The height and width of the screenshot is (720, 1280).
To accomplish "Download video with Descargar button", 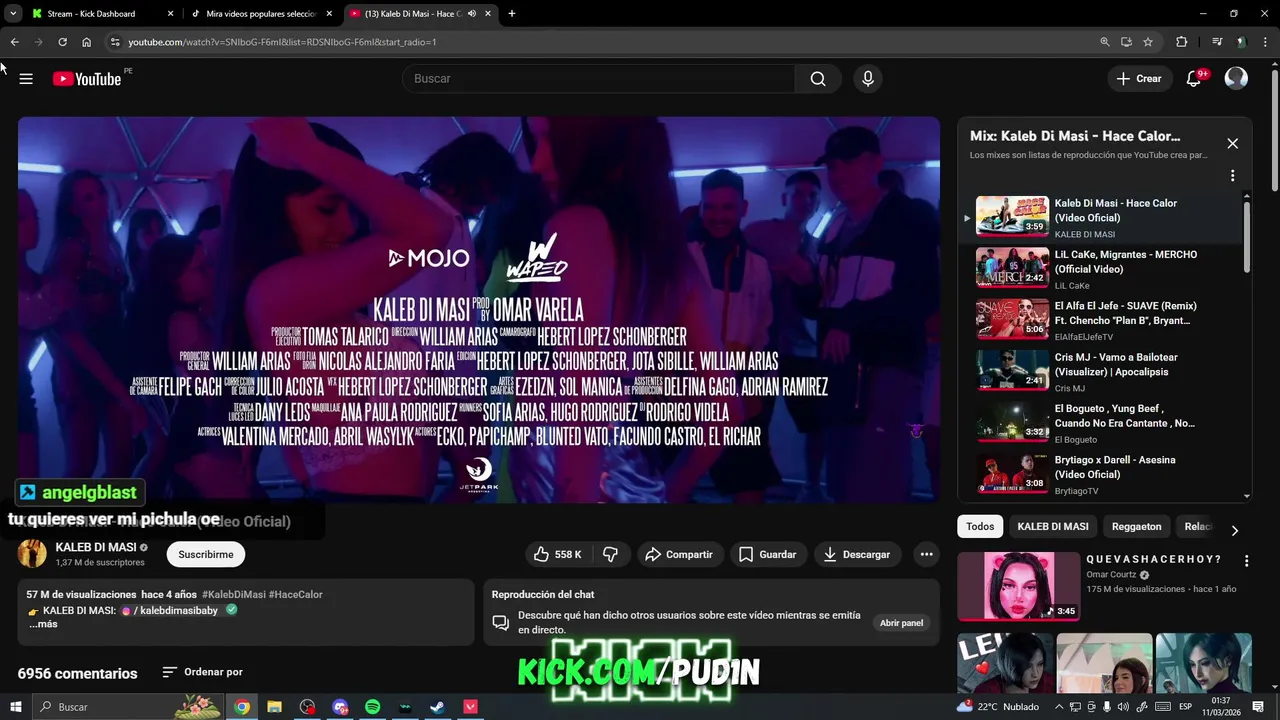I will coord(858,554).
